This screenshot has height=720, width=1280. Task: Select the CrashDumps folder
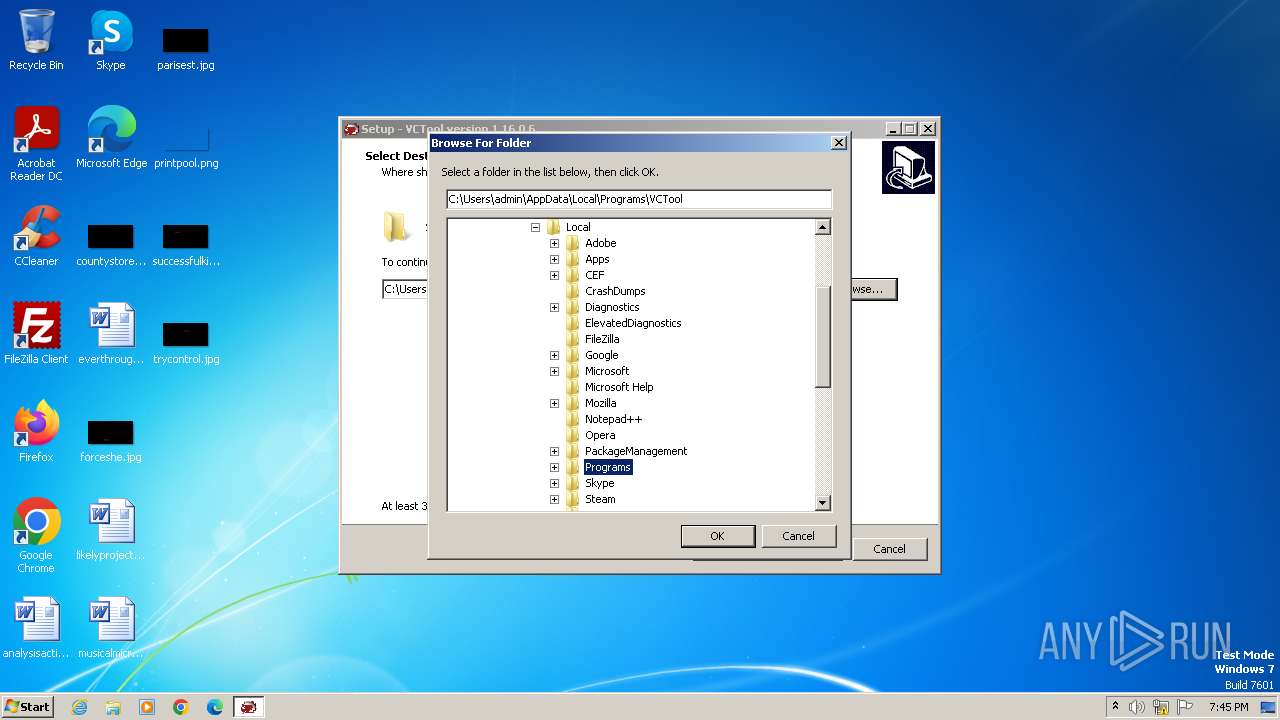(x=615, y=291)
